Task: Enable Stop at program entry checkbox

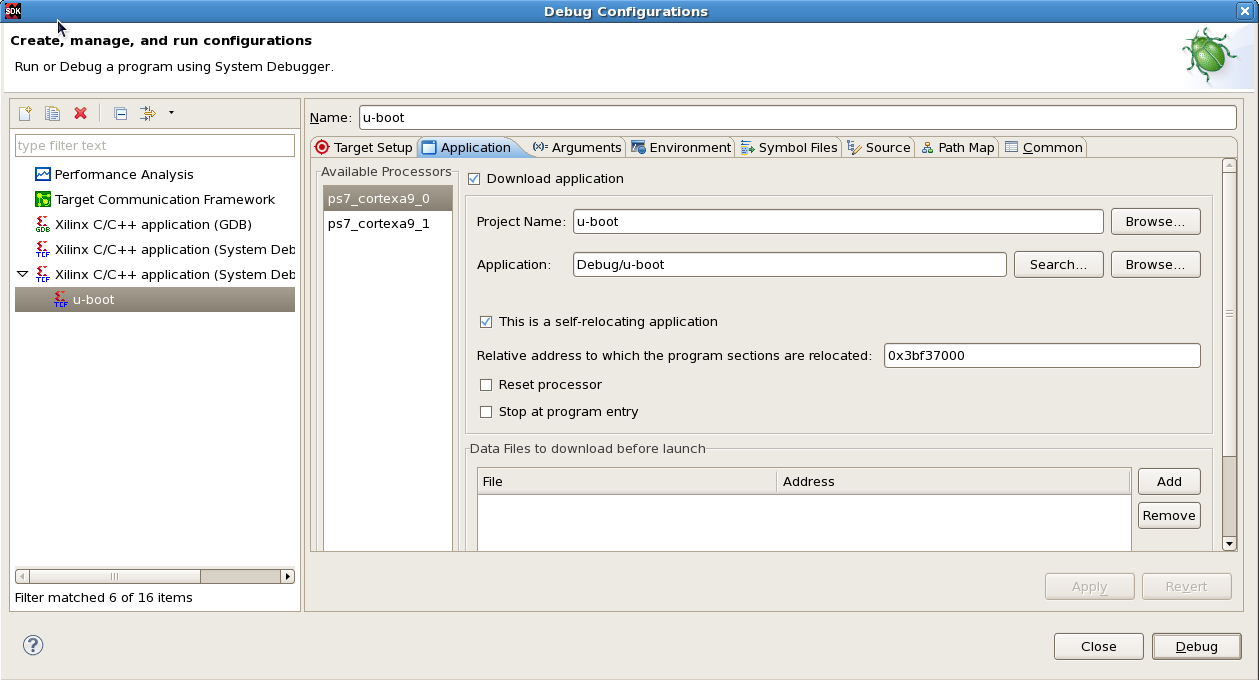Action: point(486,412)
